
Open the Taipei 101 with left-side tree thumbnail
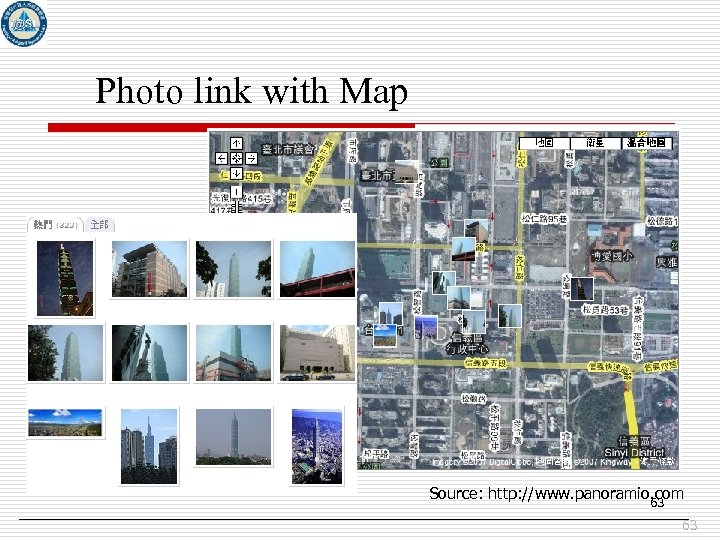(x=66, y=353)
